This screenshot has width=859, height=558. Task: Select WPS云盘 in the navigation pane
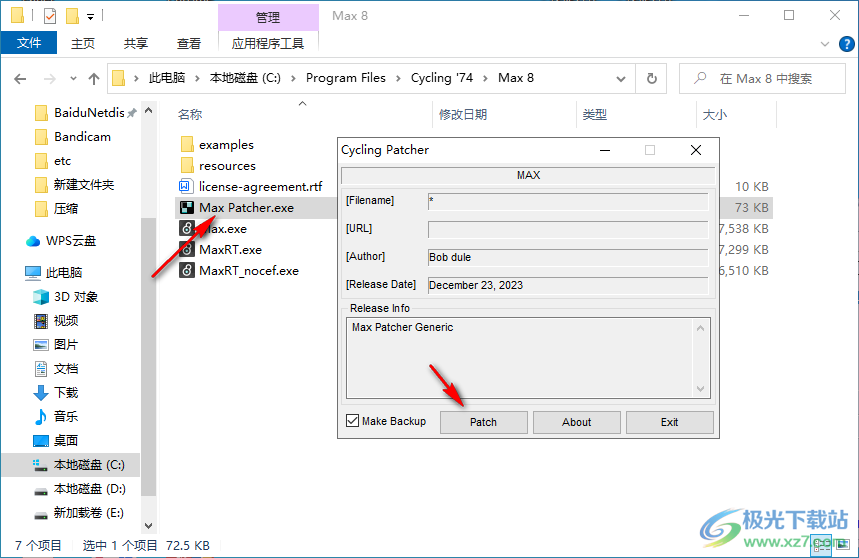pos(70,241)
